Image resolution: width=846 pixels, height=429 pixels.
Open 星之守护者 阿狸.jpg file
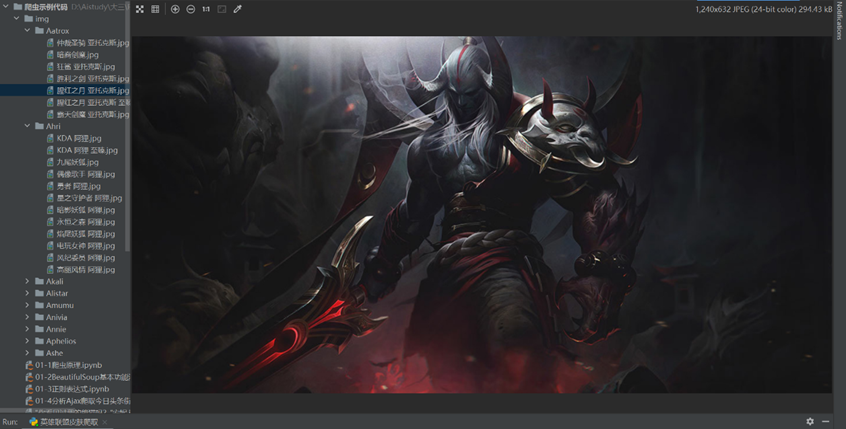point(84,198)
